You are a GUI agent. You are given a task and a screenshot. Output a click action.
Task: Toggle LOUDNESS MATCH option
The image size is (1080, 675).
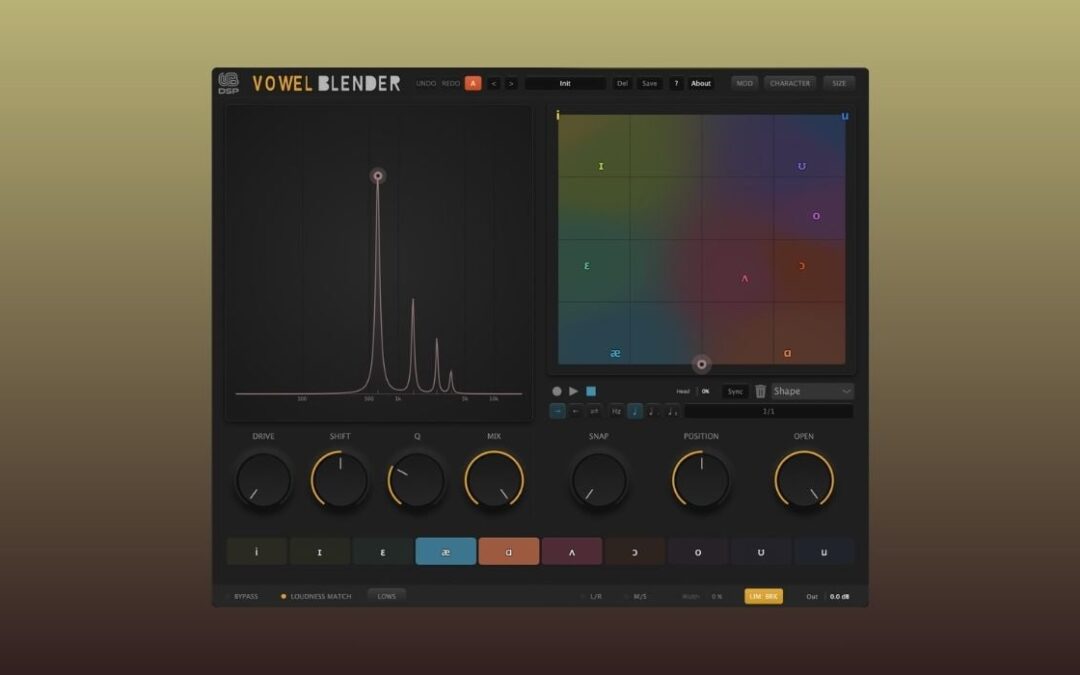point(316,596)
